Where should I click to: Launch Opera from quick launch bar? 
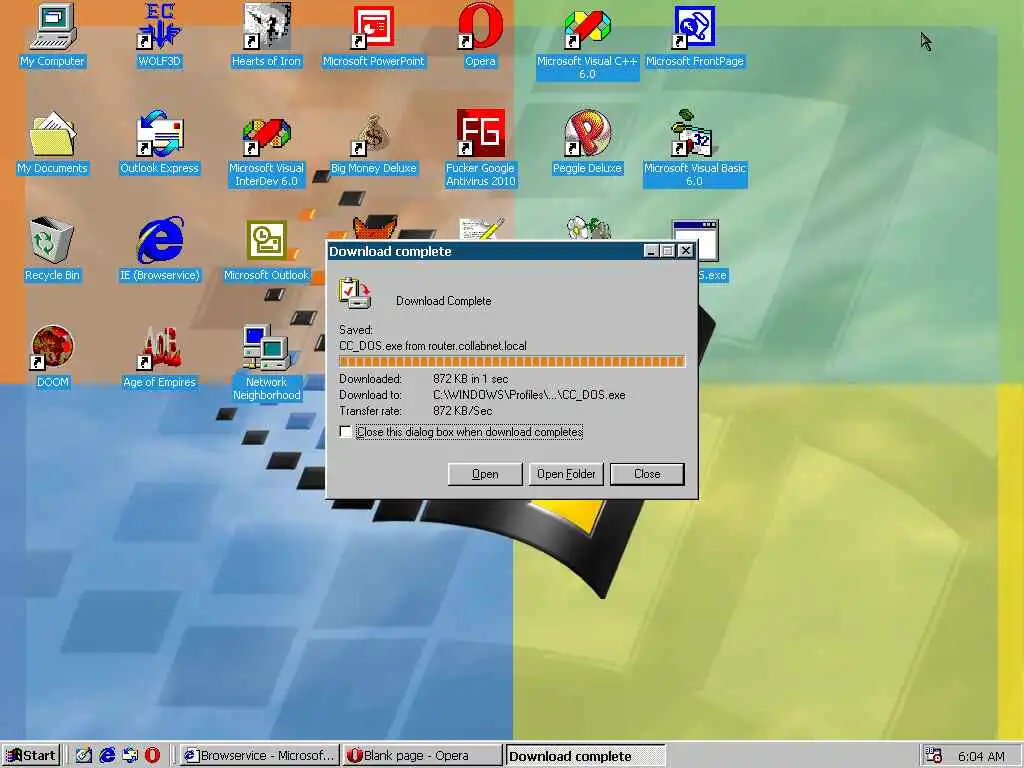pos(152,756)
